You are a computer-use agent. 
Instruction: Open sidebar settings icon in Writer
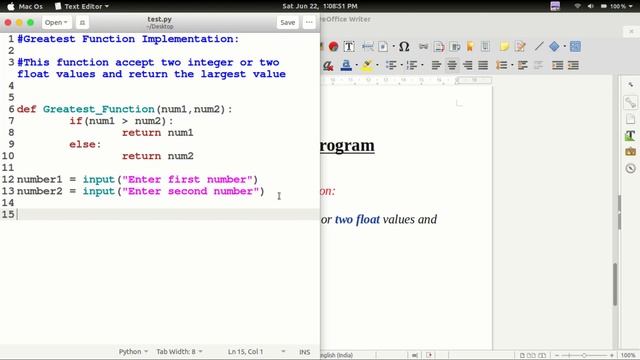(x=631, y=85)
